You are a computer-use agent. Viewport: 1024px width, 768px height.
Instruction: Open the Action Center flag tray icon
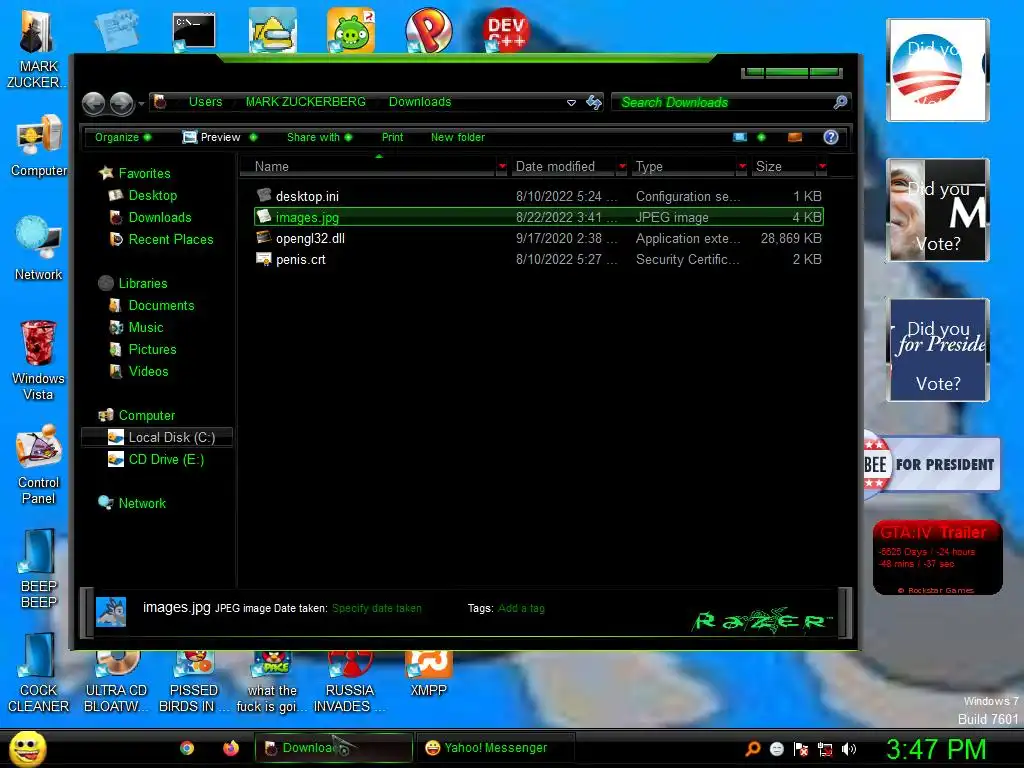pos(801,749)
